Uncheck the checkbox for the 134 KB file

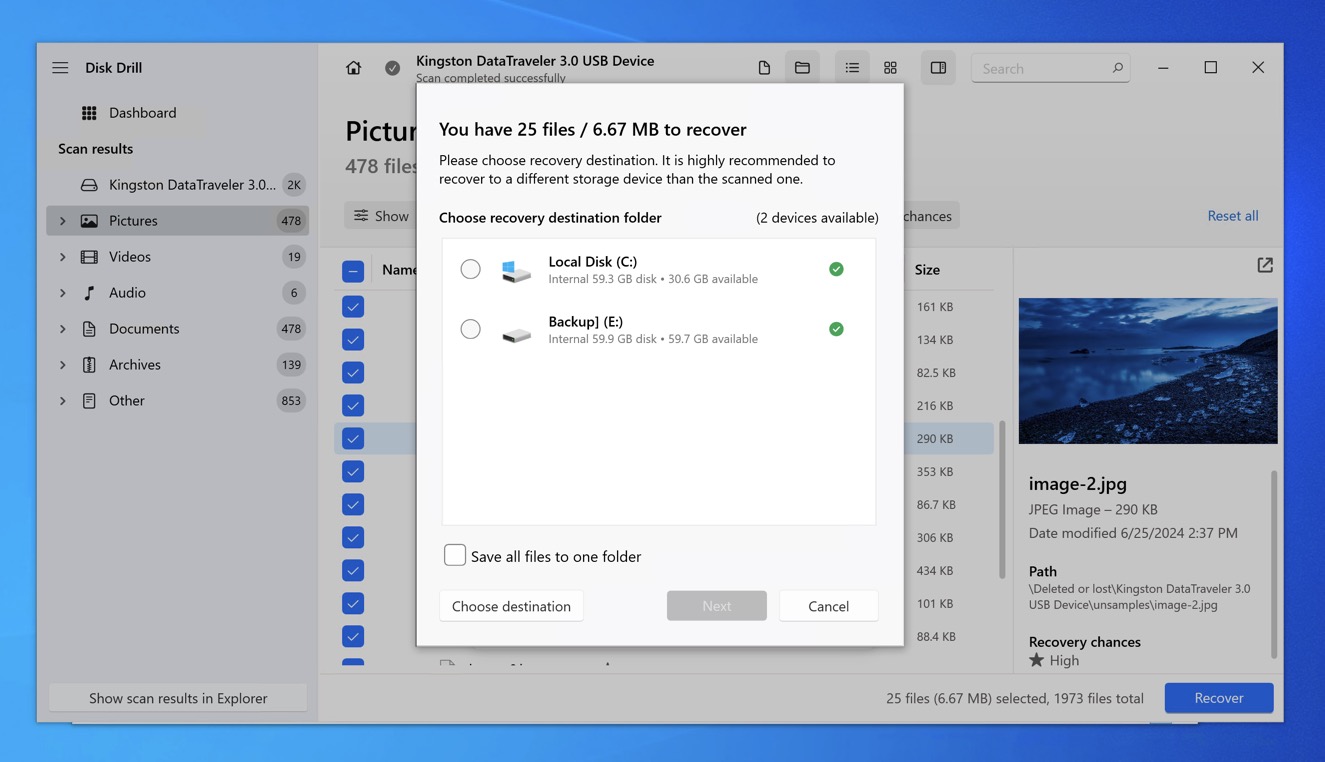point(353,340)
